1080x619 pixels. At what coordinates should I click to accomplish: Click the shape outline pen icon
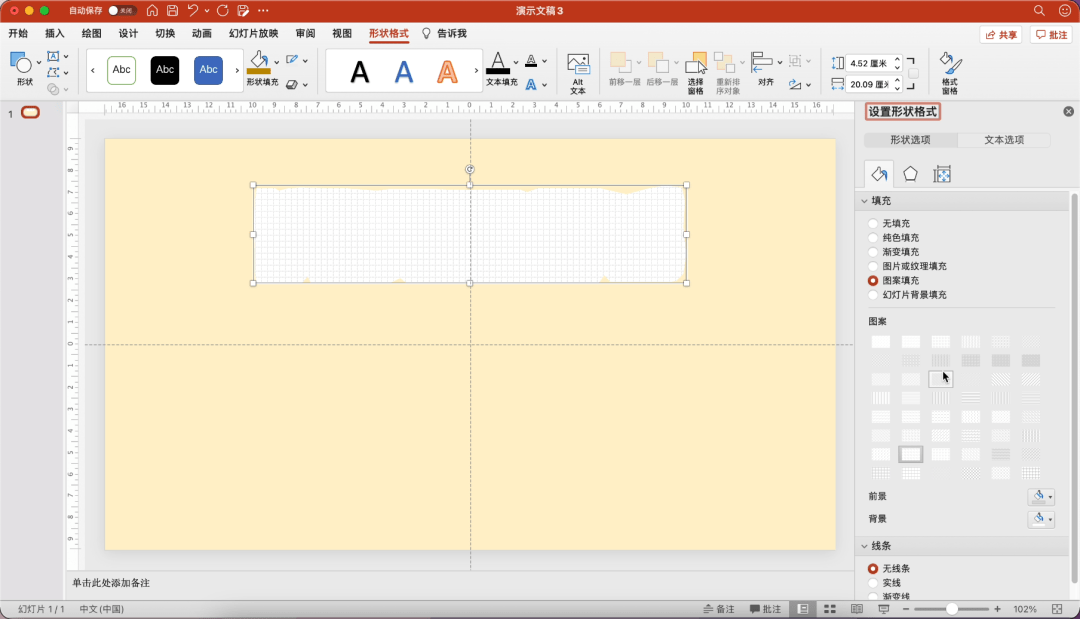pyautogui.click(x=292, y=60)
